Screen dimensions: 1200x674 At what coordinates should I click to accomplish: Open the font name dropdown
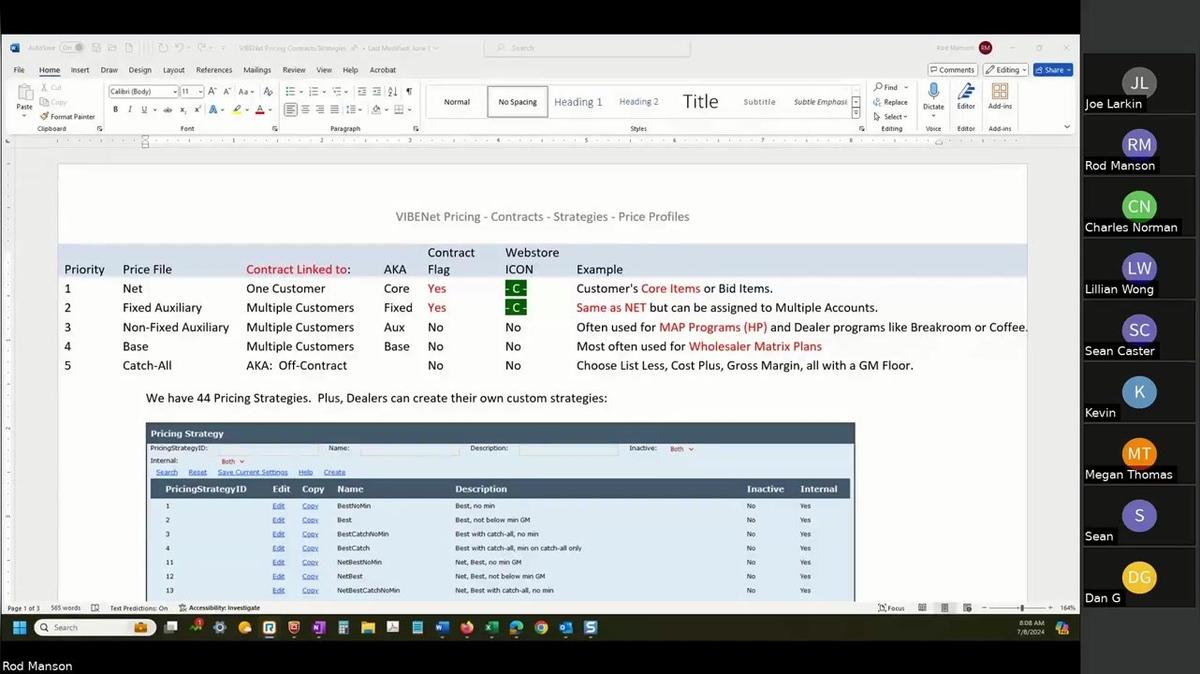pos(175,91)
